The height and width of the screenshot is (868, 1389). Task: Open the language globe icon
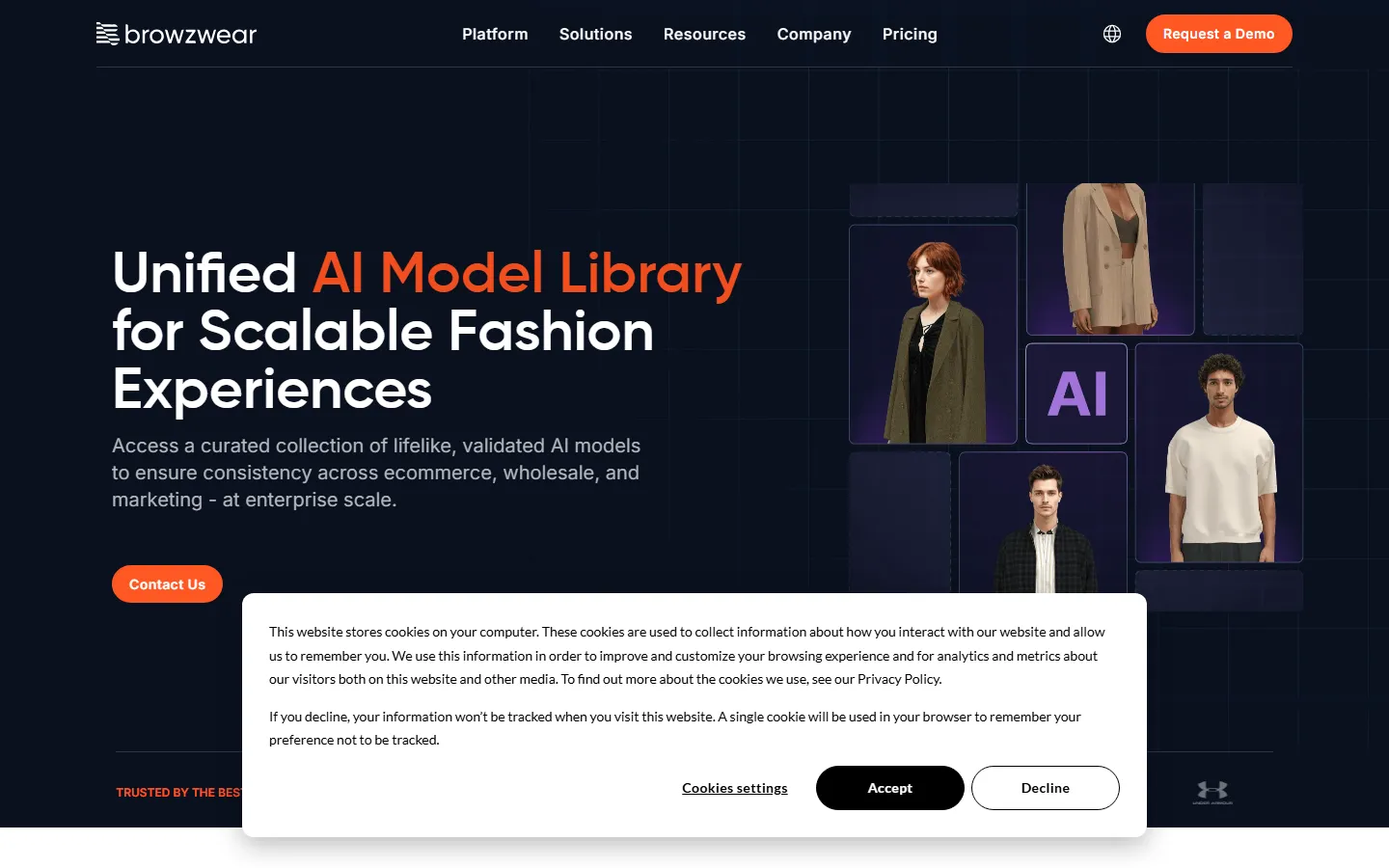(x=1112, y=34)
